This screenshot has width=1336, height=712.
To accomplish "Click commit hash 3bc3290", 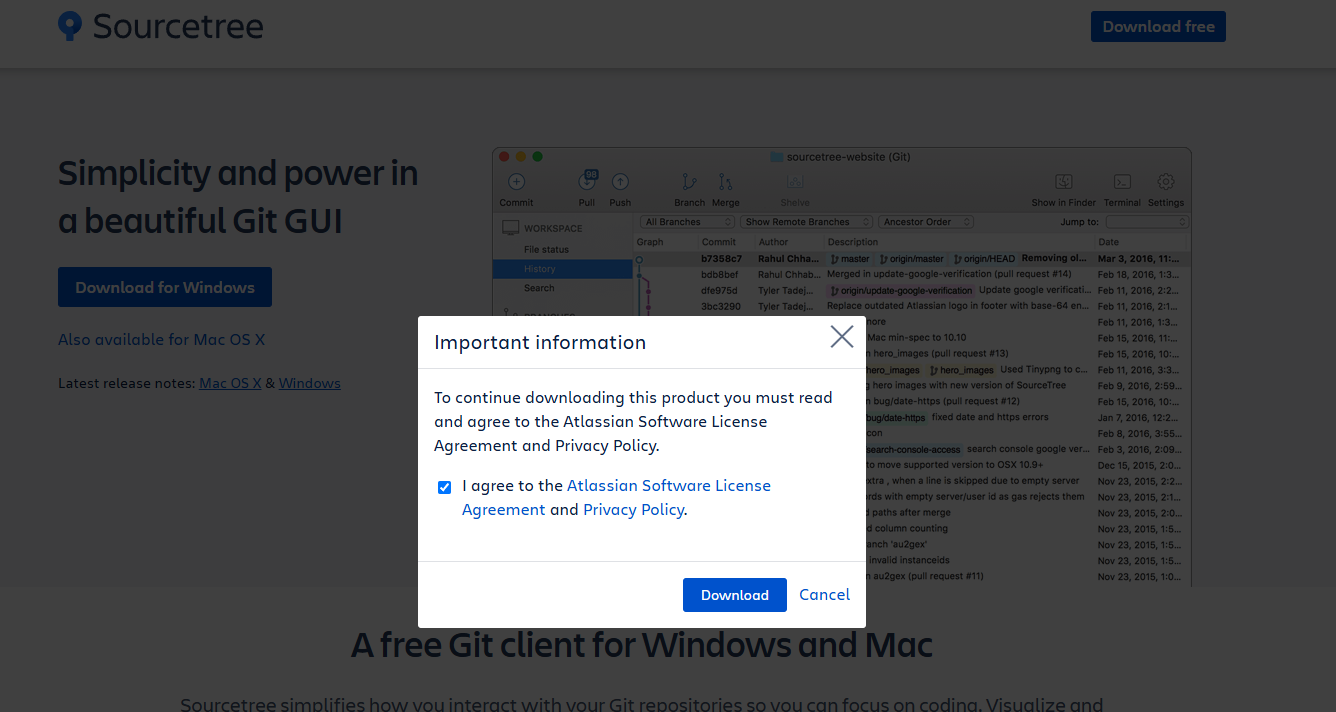I will click(x=720, y=306).
